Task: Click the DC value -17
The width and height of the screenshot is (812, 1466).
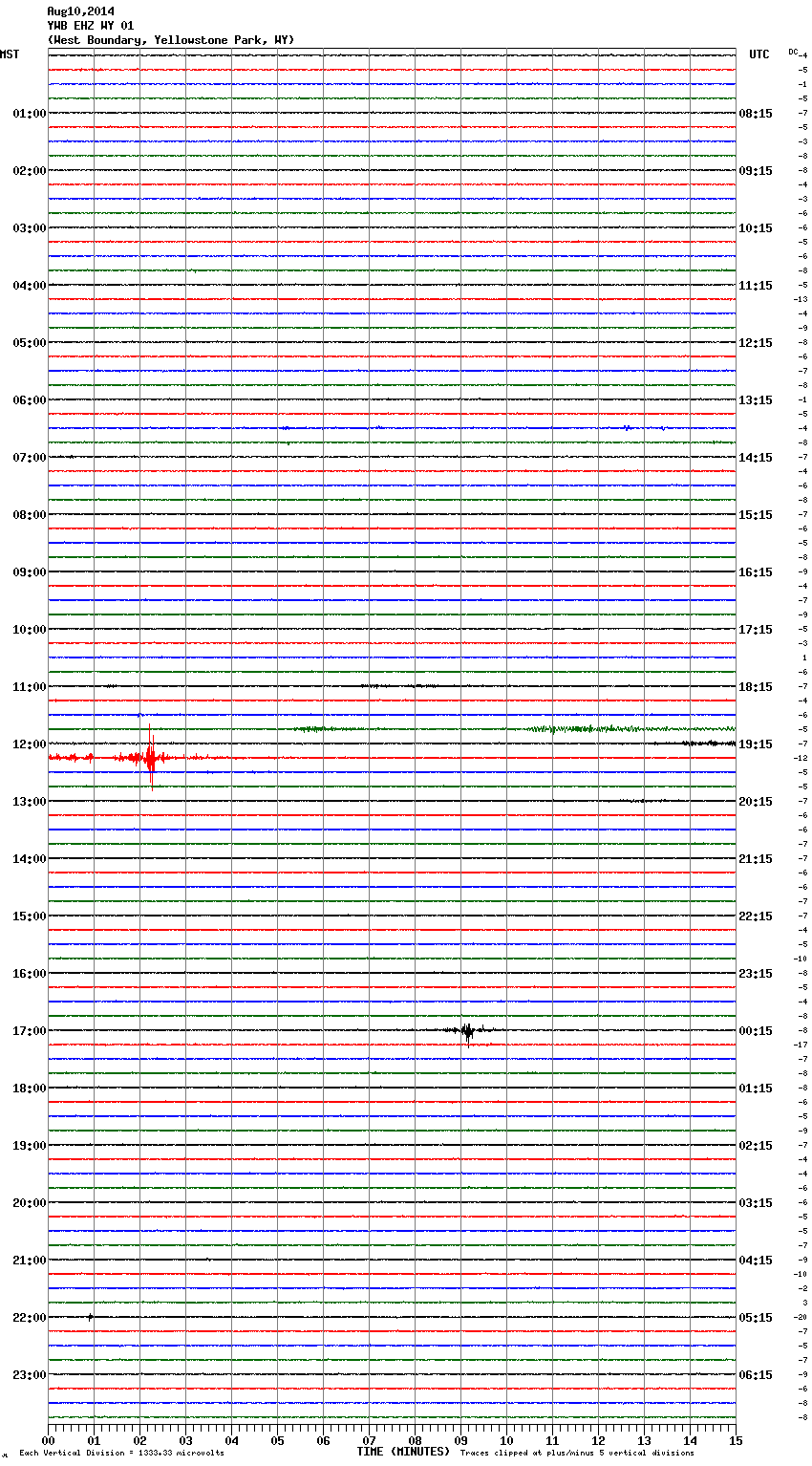Action: [801, 1046]
